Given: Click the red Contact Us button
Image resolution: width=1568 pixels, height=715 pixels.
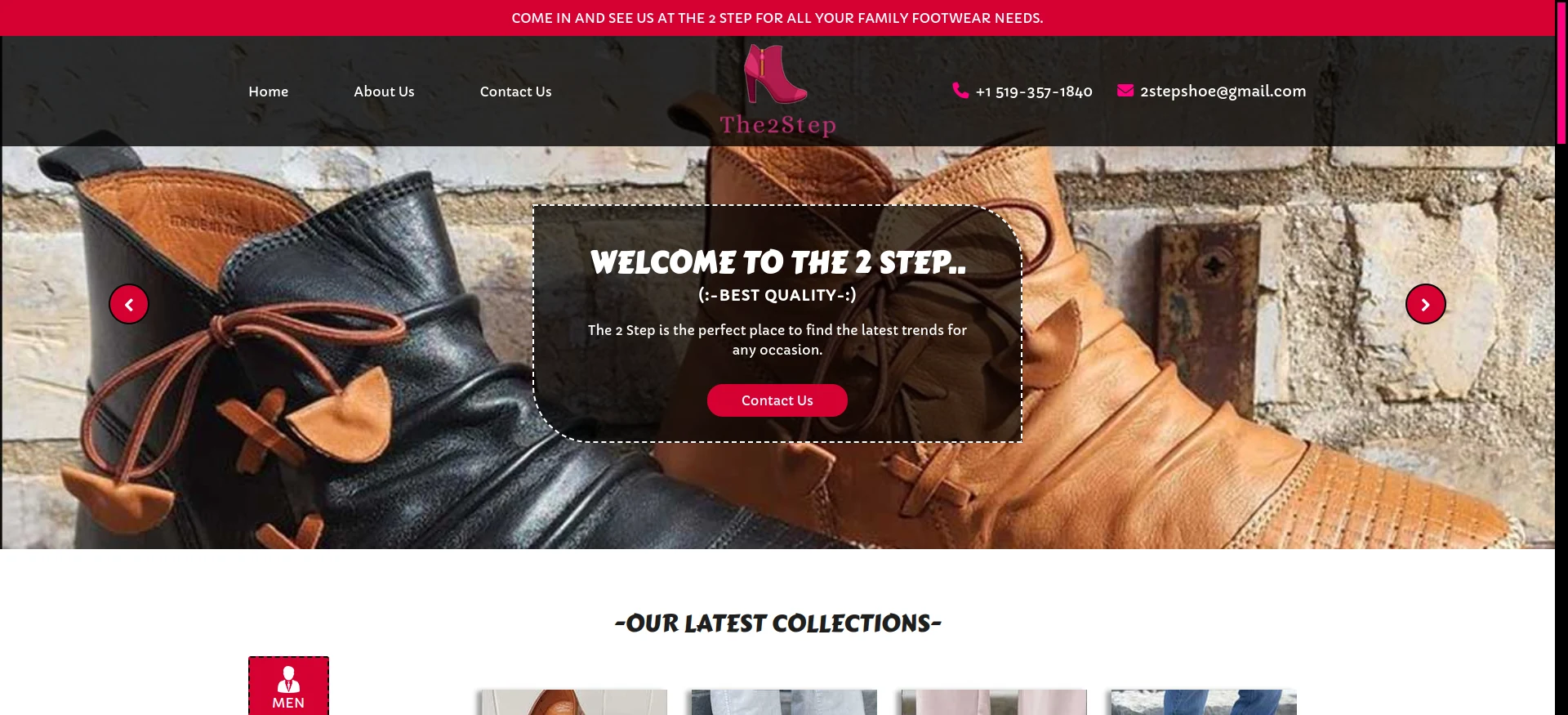Looking at the screenshot, I should [777, 400].
